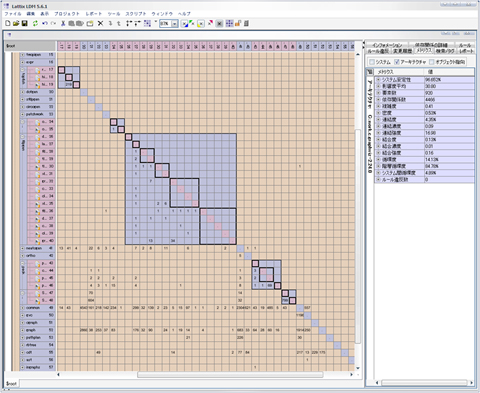The width and height of the screenshot is (480, 393).
Task: Click the matrix horizontal scrollbar thumb
Action: [x=230, y=375]
